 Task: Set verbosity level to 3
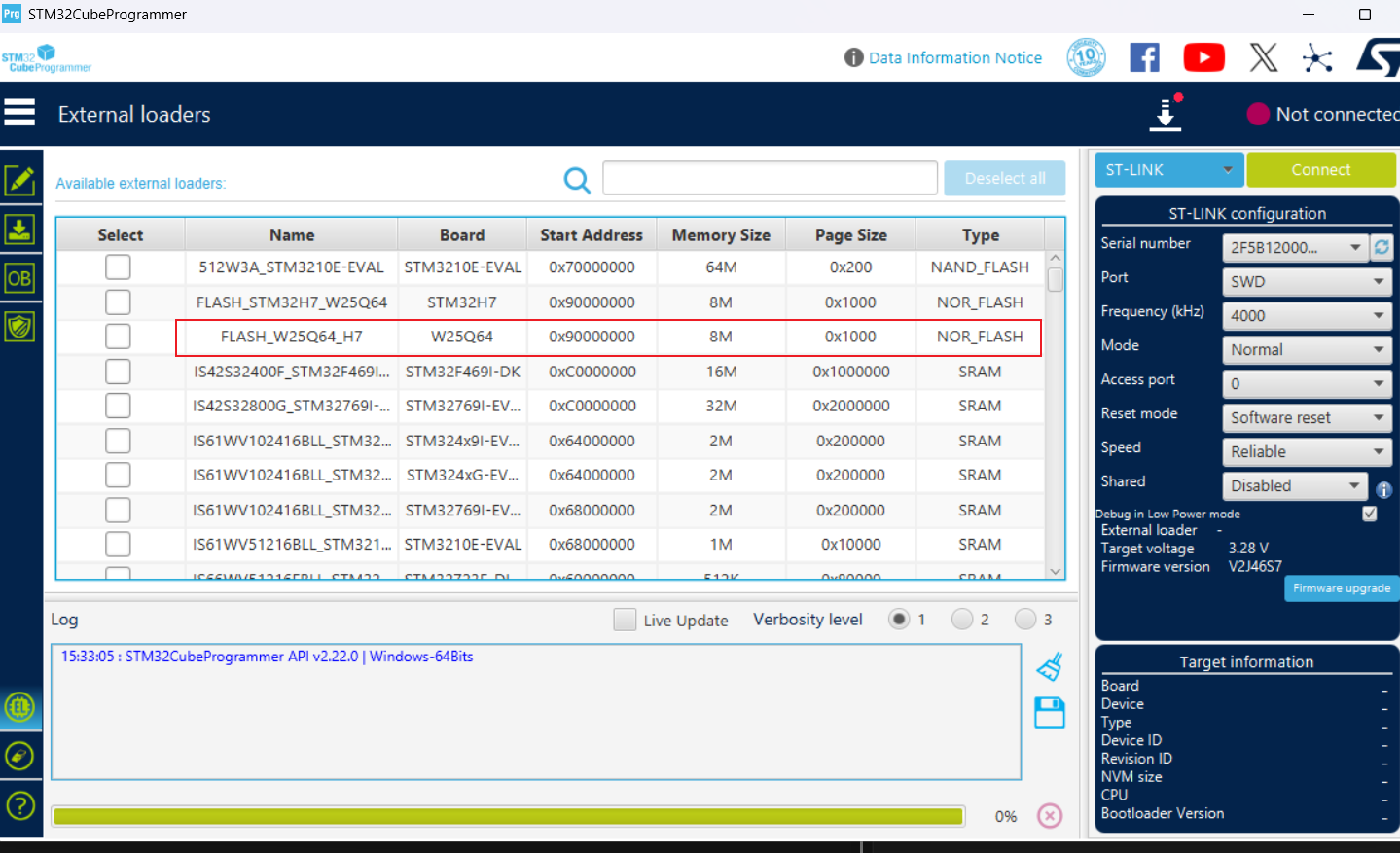[1025, 619]
